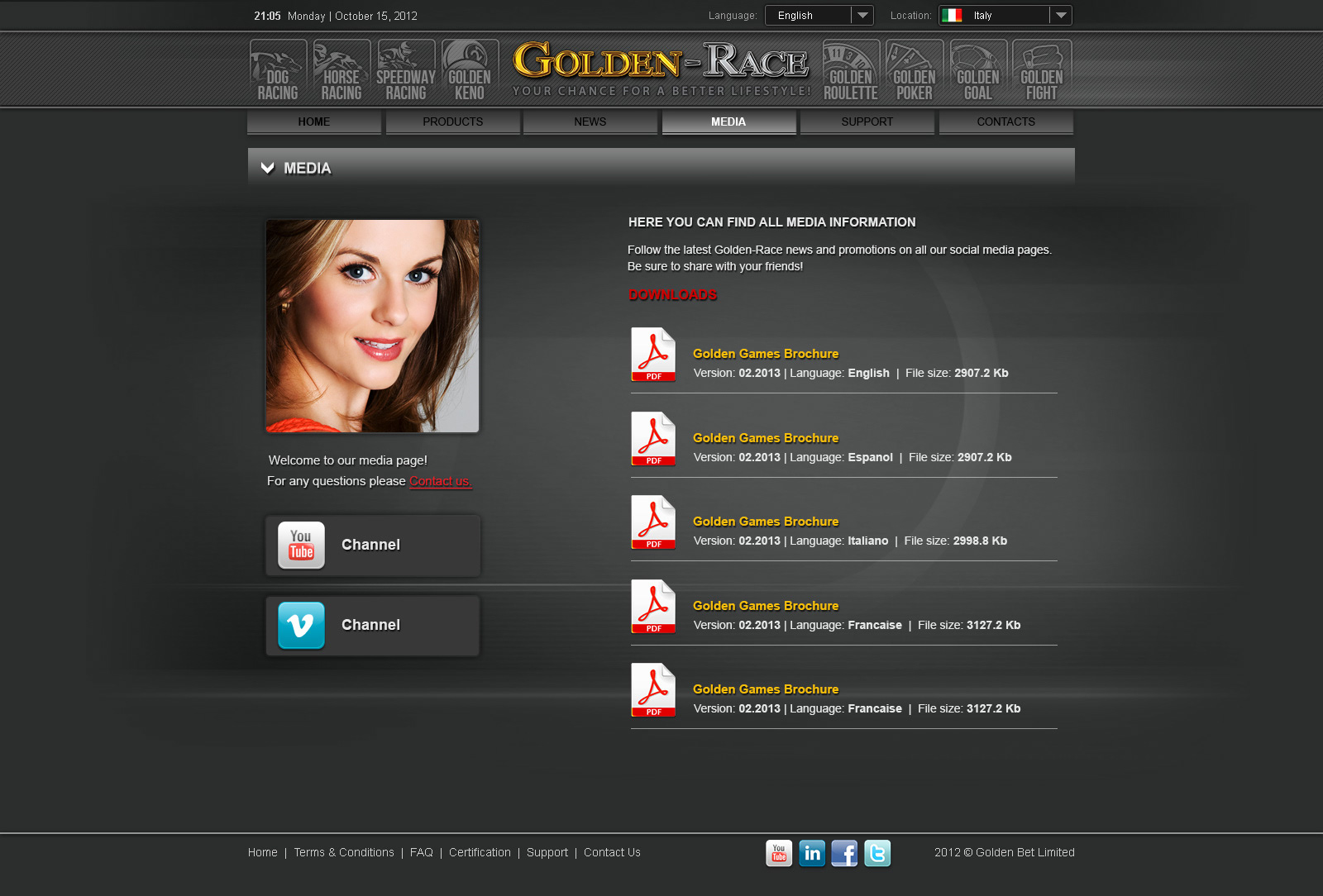Screen dimensions: 1323x896
Task: Open the Golden Poker game icon
Action: [915, 71]
